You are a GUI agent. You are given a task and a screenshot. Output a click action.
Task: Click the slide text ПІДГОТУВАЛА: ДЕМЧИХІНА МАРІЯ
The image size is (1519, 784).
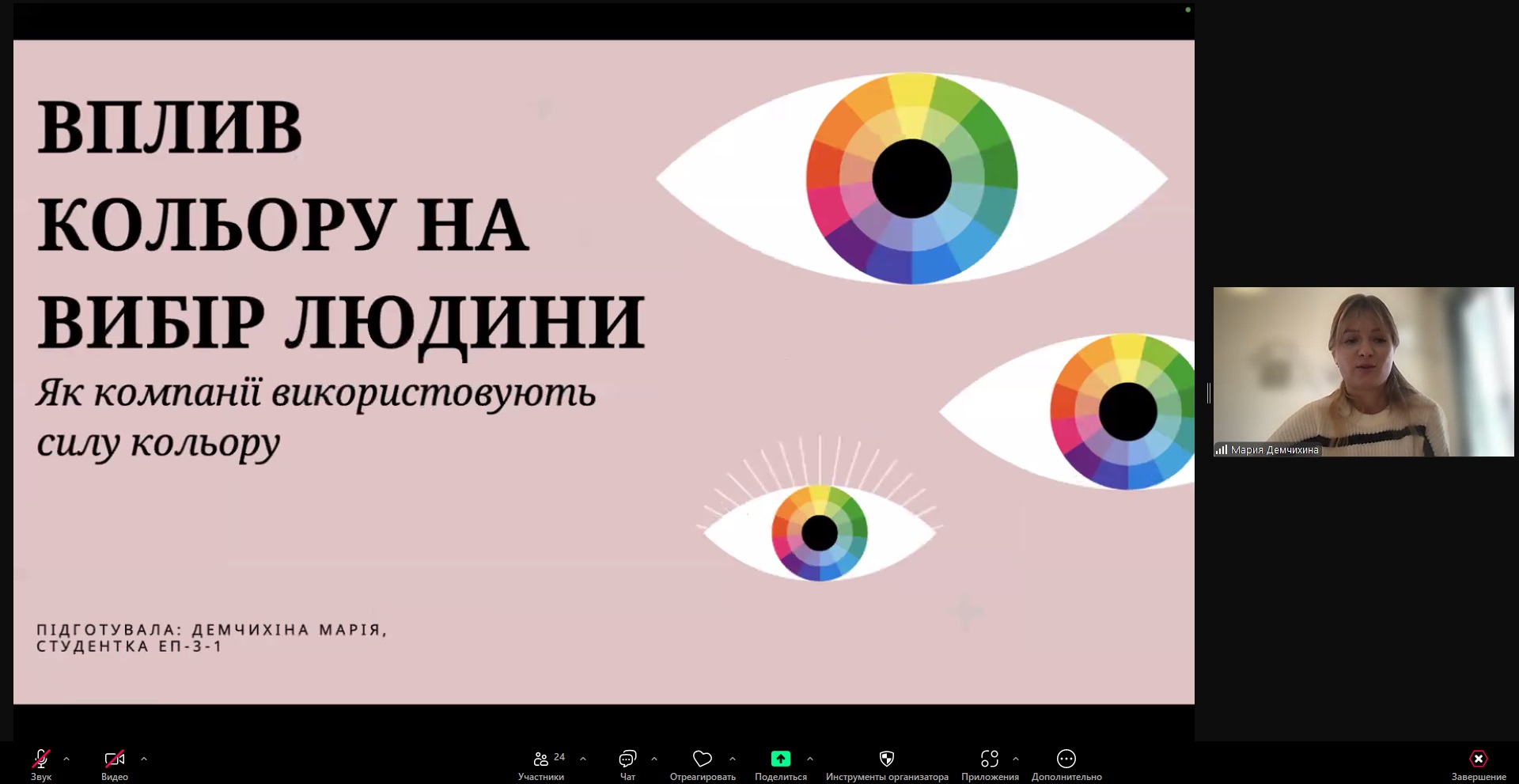pos(211,630)
